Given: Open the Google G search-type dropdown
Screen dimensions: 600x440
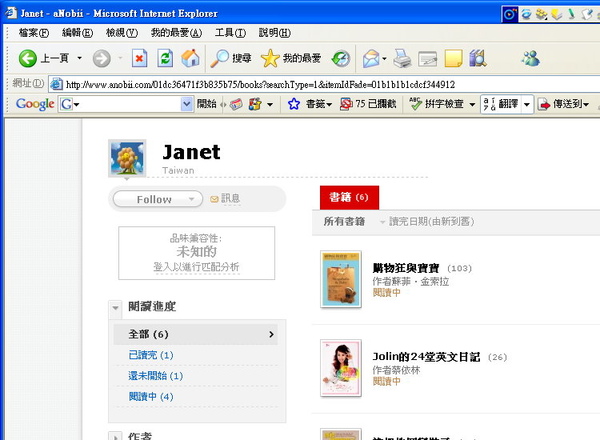Looking at the screenshot, I should tap(70, 104).
